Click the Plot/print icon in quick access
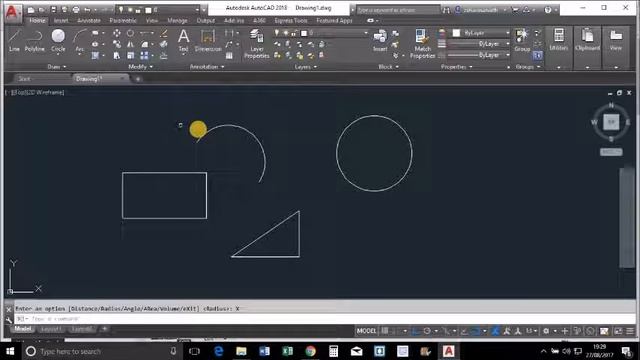This screenshot has width=640, height=360. [x=76, y=10]
